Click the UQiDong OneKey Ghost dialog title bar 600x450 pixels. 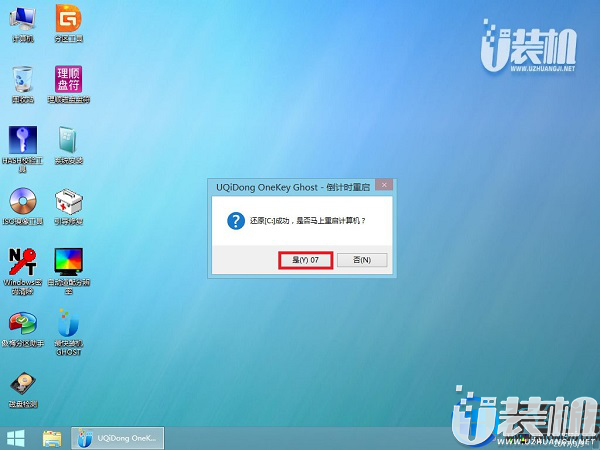[293, 187]
